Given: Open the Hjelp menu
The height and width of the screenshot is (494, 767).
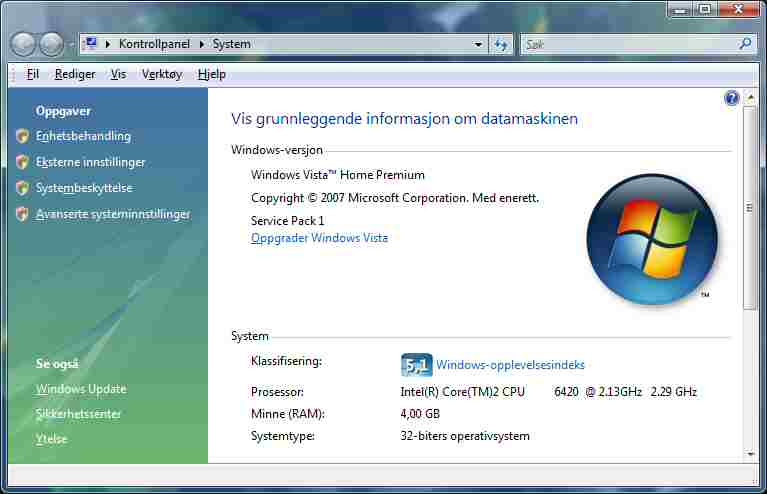Looking at the screenshot, I should 211,74.
